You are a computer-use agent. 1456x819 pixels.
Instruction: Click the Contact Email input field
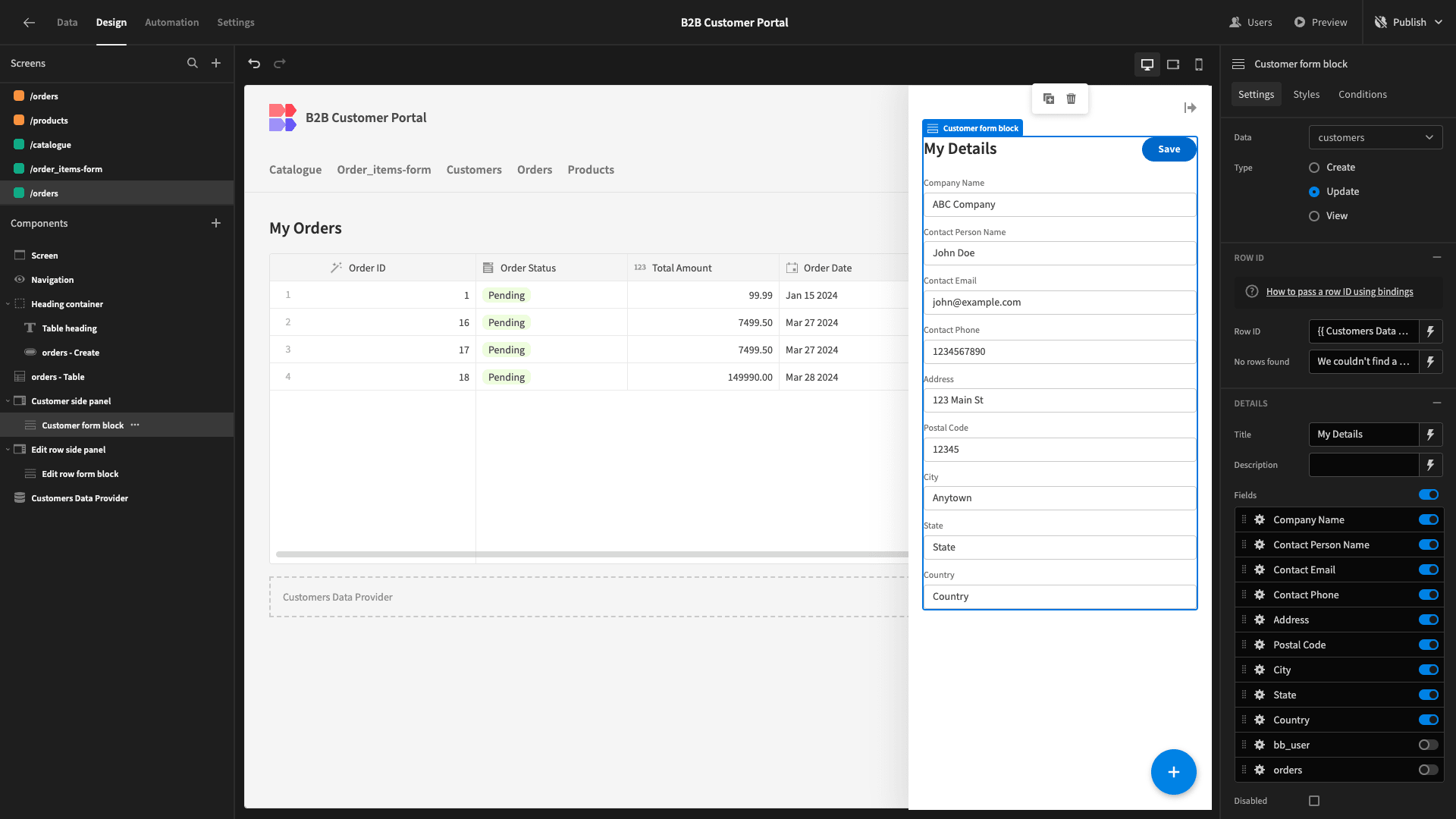(x=1059, y=301)
